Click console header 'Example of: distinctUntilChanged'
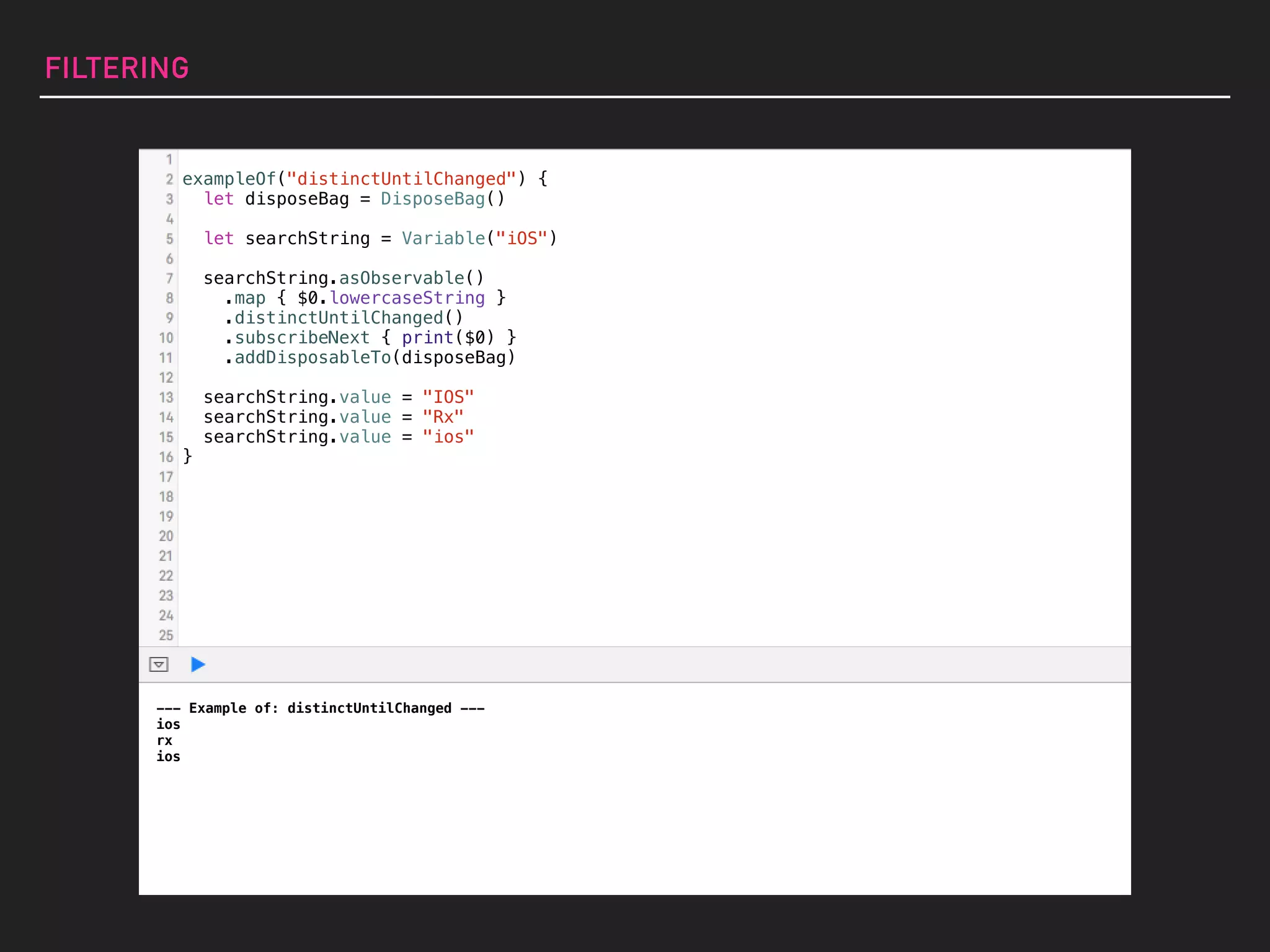This screenshot has width=1270, height=952. (x=320, y=708)
